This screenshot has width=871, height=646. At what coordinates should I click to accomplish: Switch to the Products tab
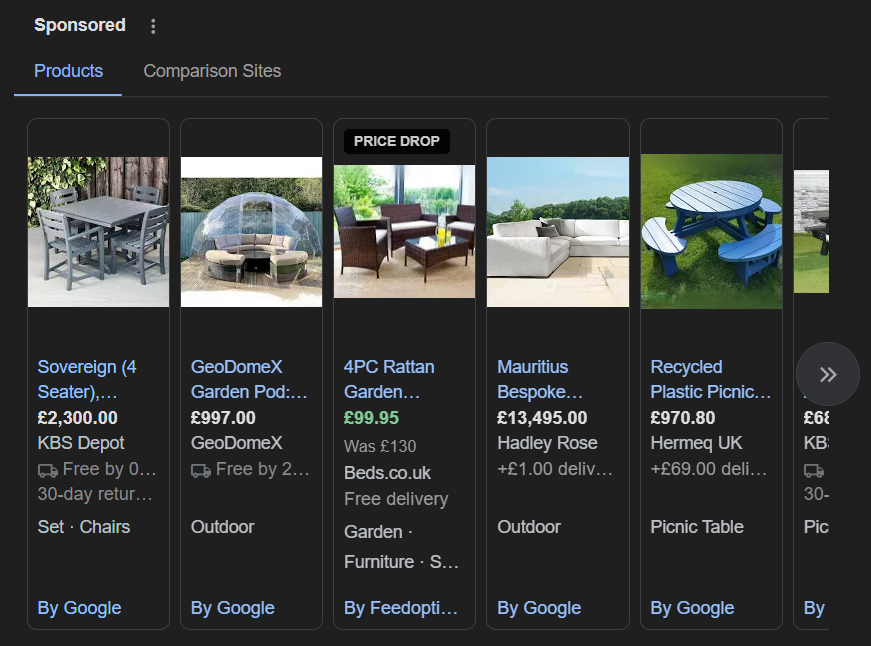(68, 71)
